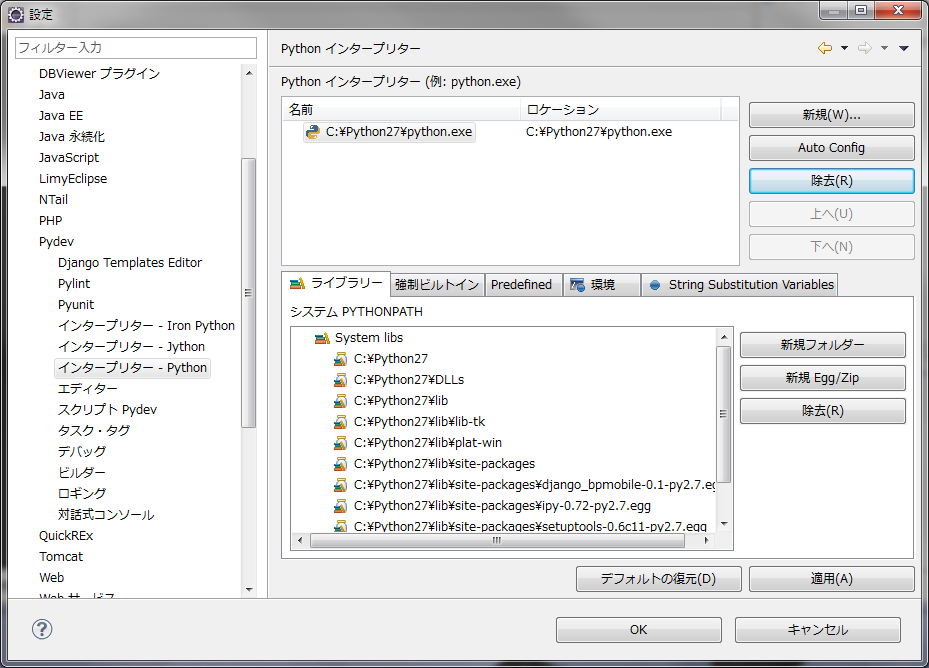Click the 名前 column header

tap(402, 110)
